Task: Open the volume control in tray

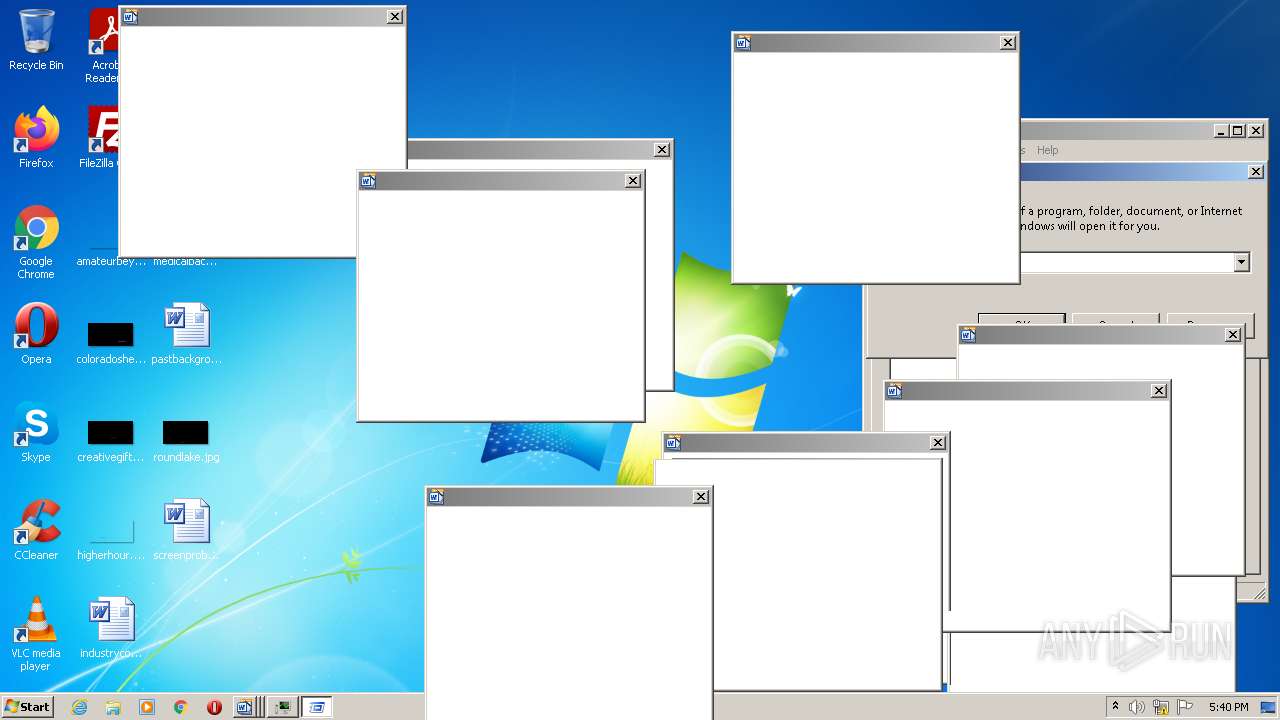Action: (x=1137, y=707)
